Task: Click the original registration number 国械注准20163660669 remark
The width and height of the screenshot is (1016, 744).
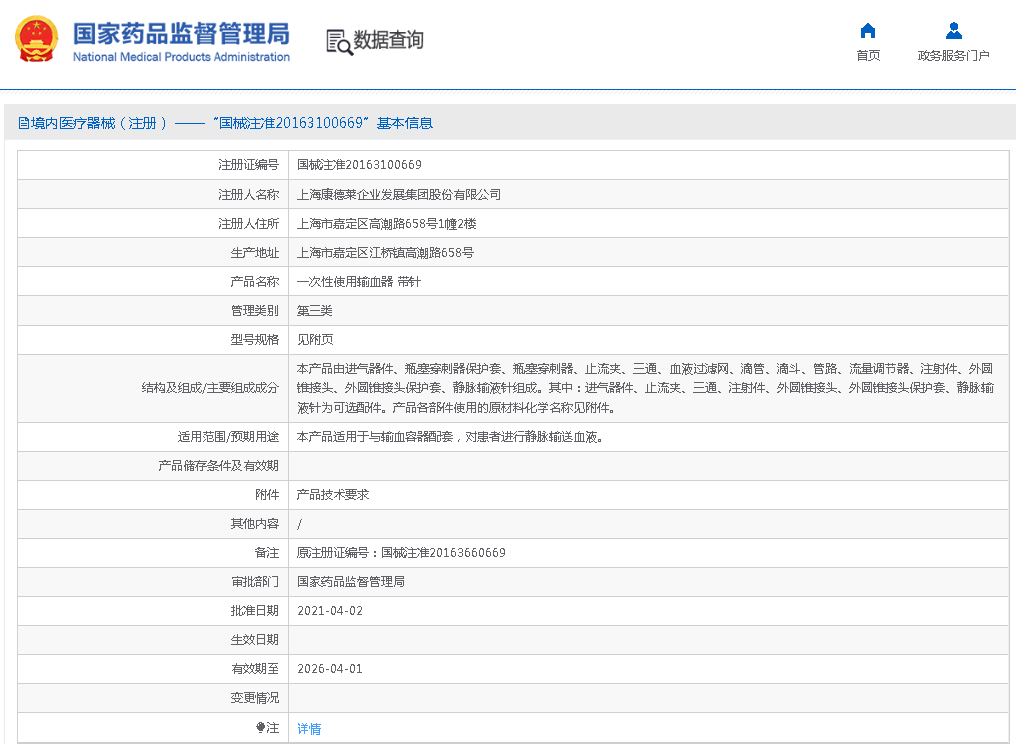Action: pos(401,553)
